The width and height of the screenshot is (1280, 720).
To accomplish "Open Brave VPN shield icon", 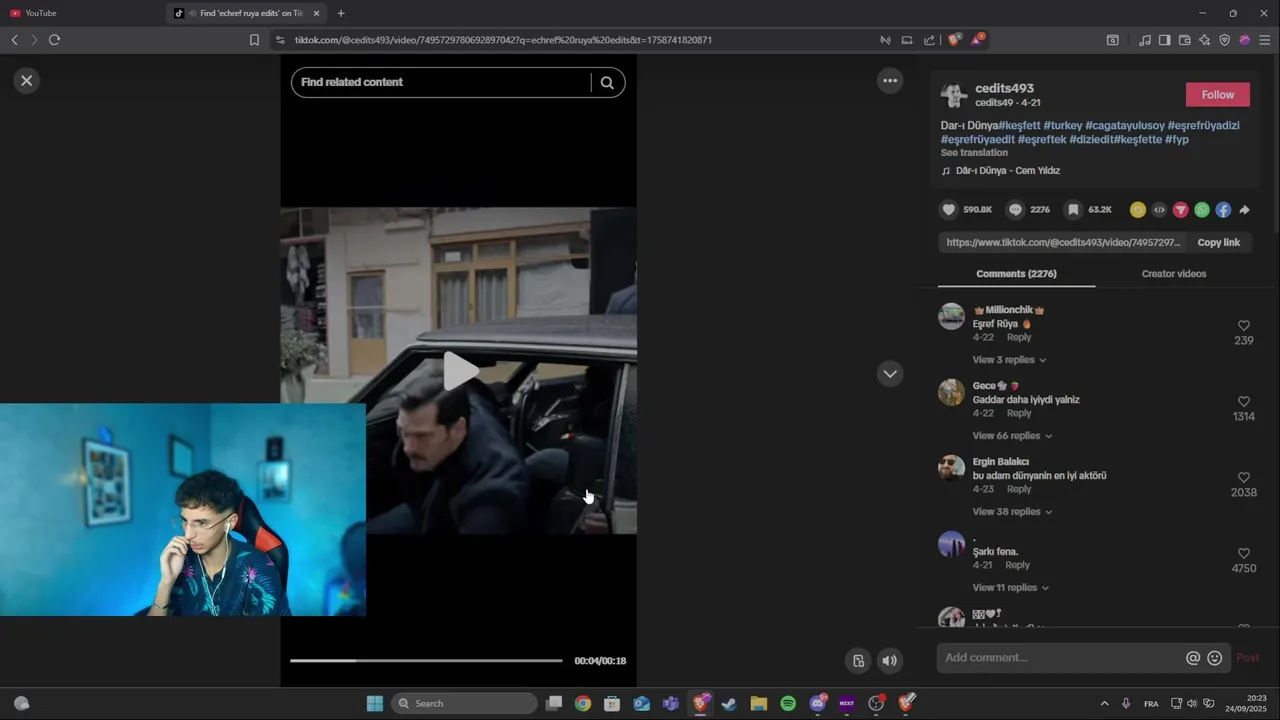I will click(1224, 40).
